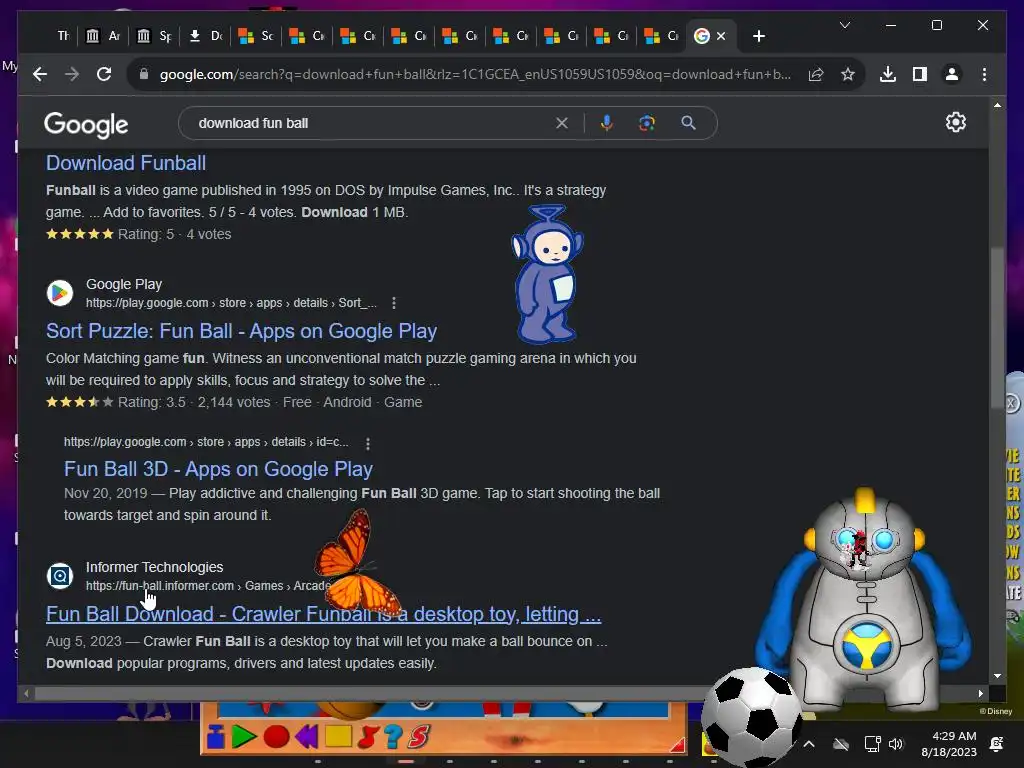Click the Informer Technologies site name
This screenshot has height=768, width=1024.
154,567
